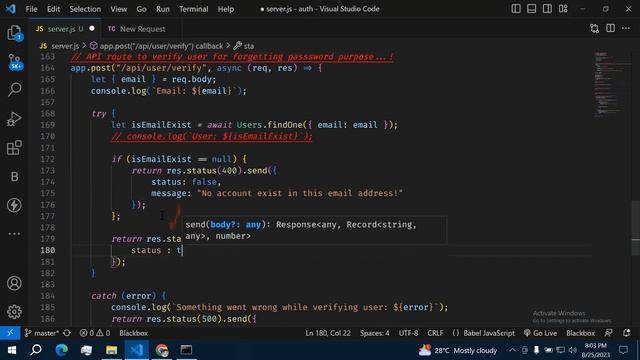Click Blackbox beside Go Live in status bar
640x360 pixels.
pyautogui.click(x=580, y=333)
